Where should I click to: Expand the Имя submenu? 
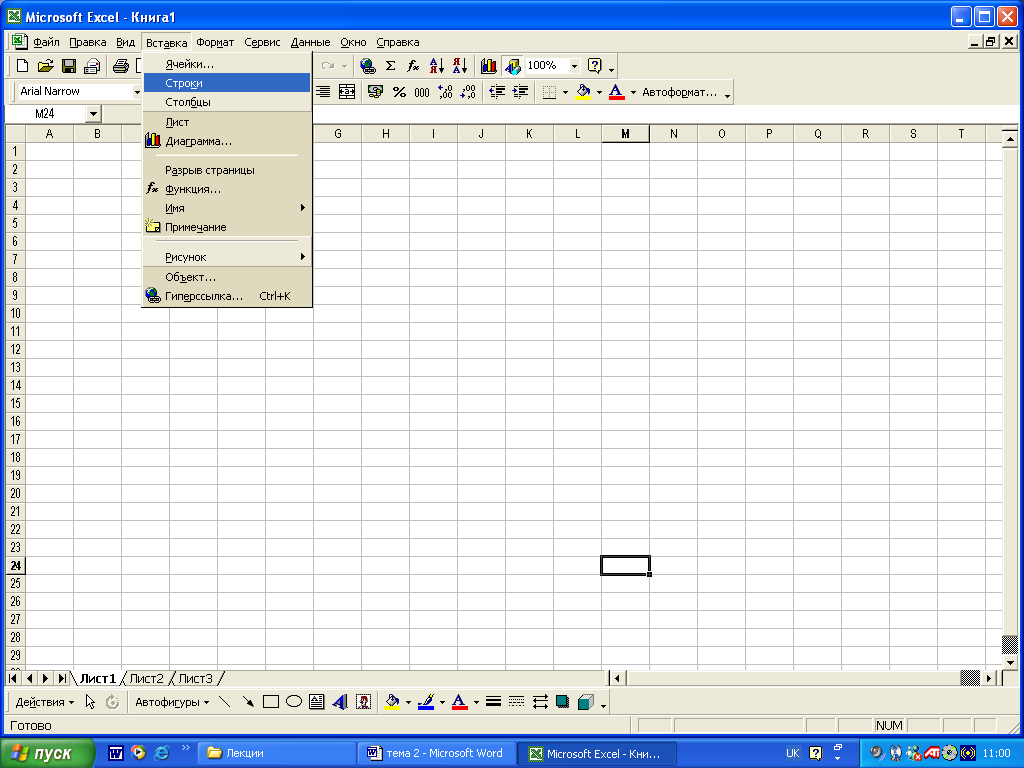pos(227,208)
